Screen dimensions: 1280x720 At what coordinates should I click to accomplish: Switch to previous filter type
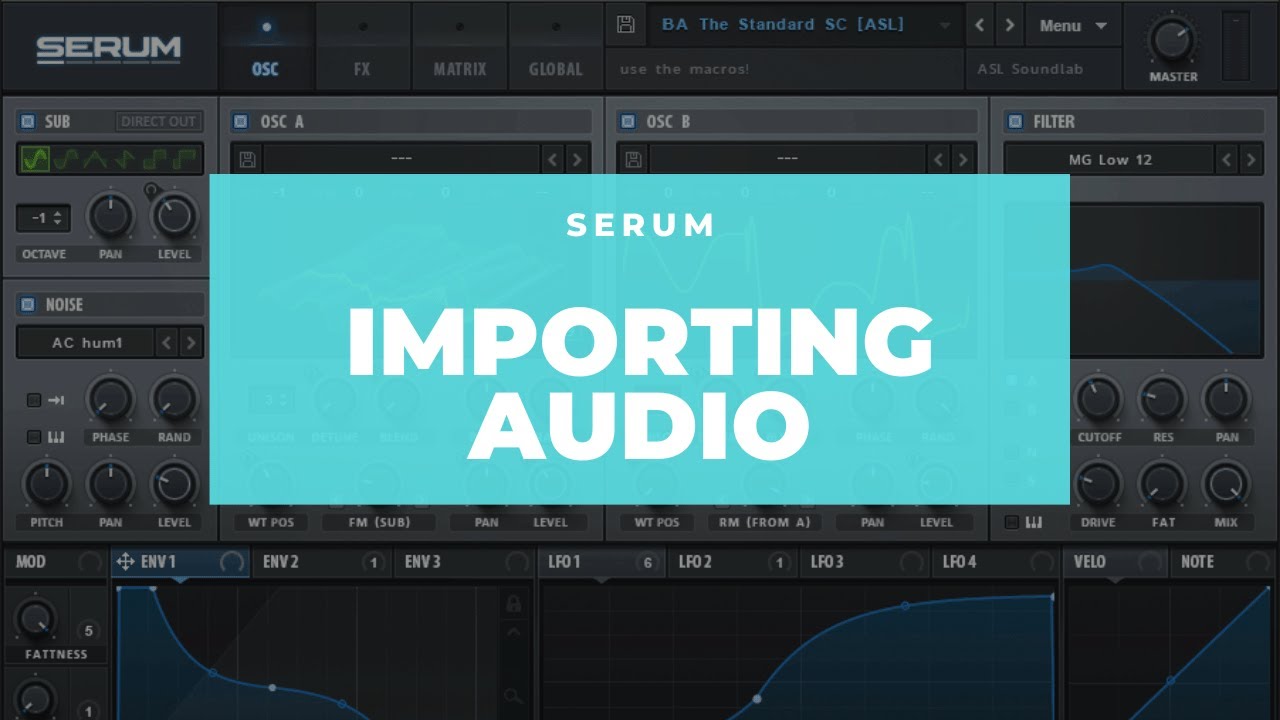pyautogui.click(x=1227, y=159)
